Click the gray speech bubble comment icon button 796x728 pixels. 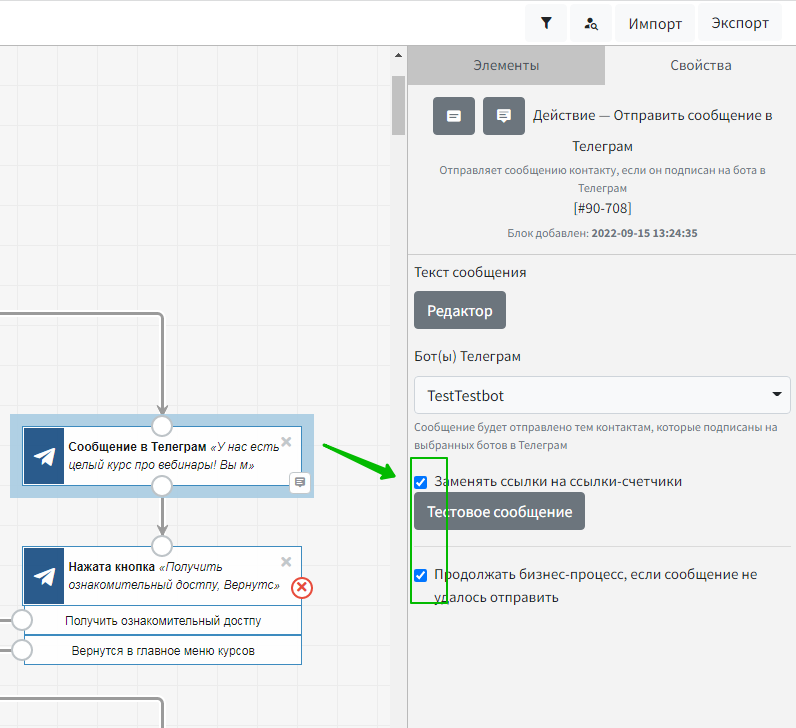(x=504, y=116)
